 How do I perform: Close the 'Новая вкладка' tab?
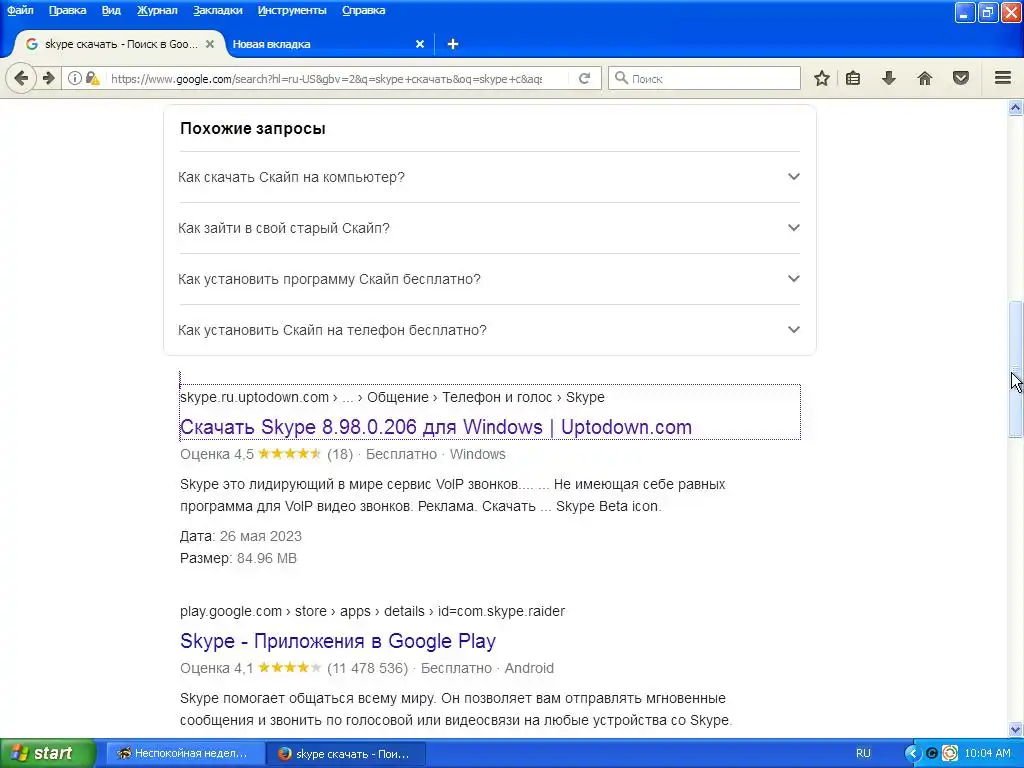(420, 44)
